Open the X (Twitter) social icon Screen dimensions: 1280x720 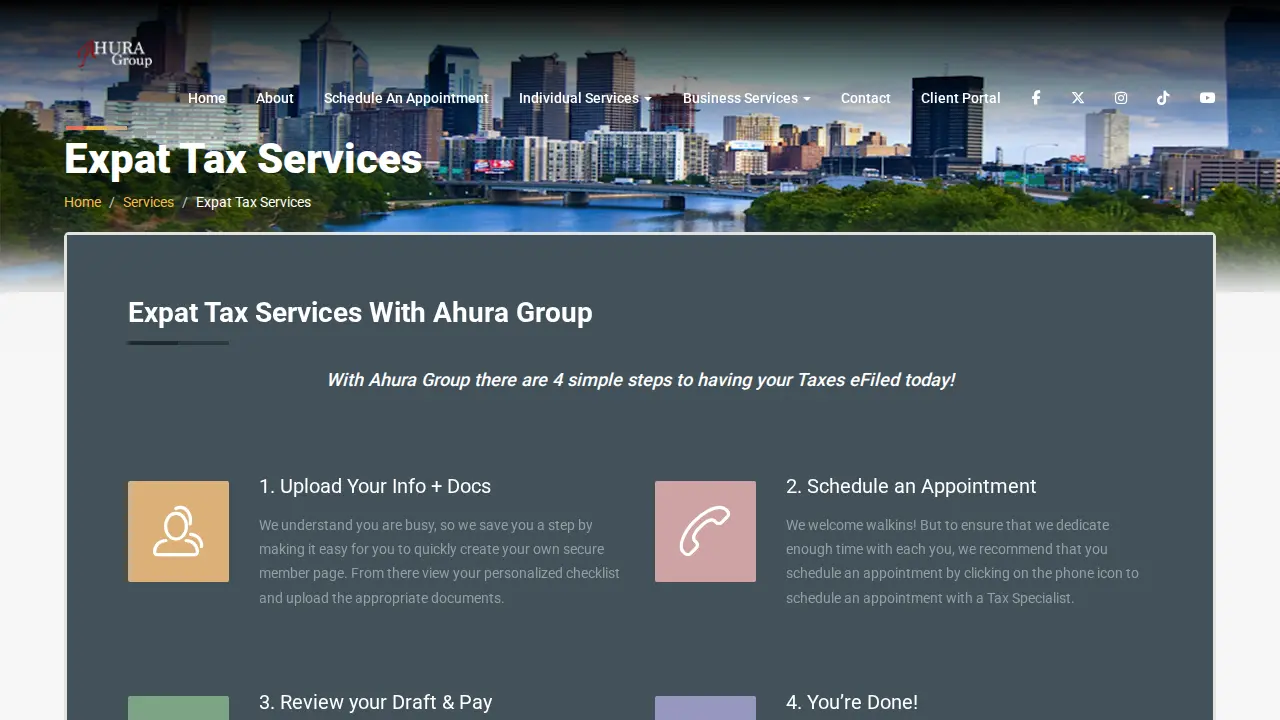click(1078, 98)
